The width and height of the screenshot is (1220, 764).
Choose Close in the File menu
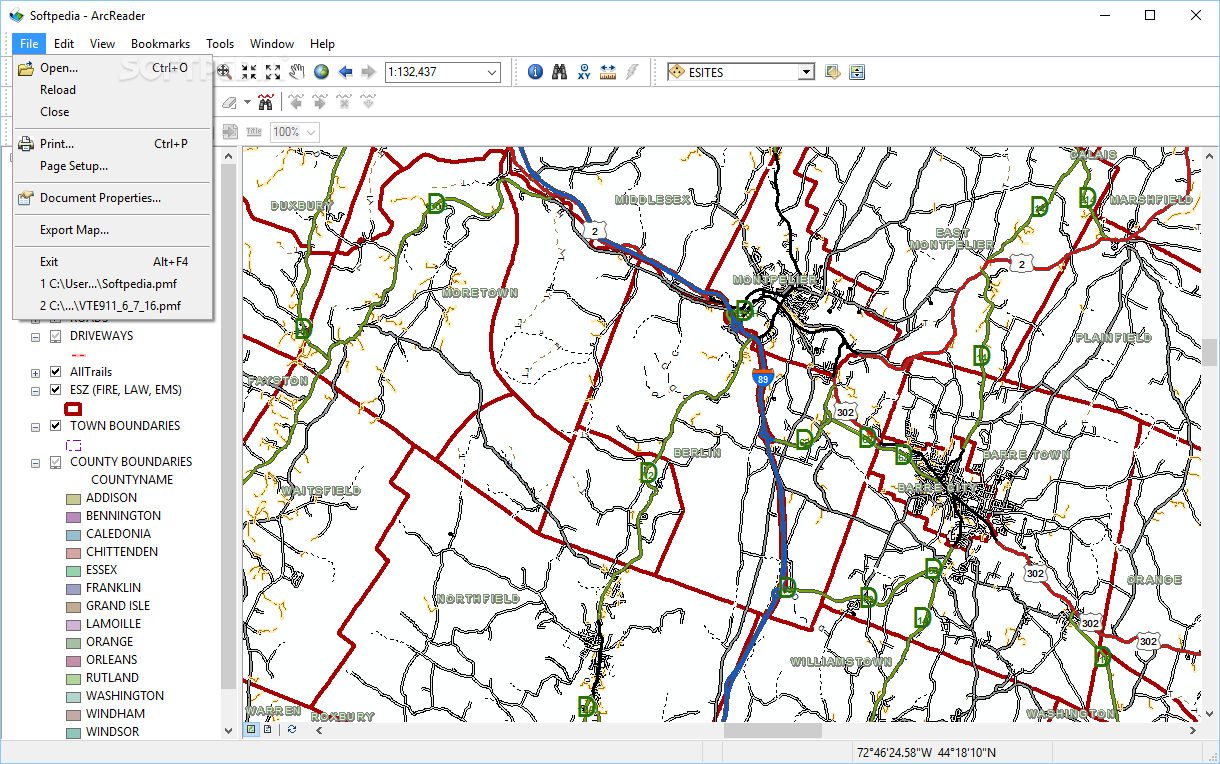coord(112,112)
